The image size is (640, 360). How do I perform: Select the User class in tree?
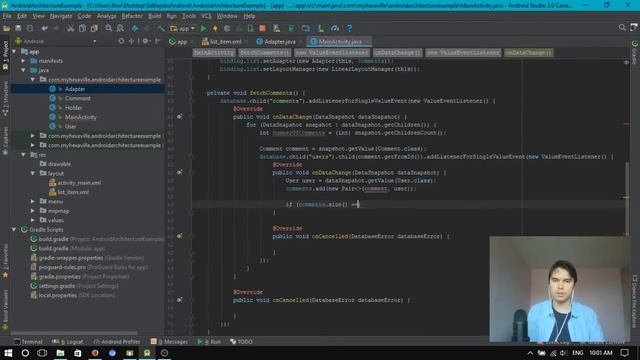pyautogui.click(x=70, y=127)
